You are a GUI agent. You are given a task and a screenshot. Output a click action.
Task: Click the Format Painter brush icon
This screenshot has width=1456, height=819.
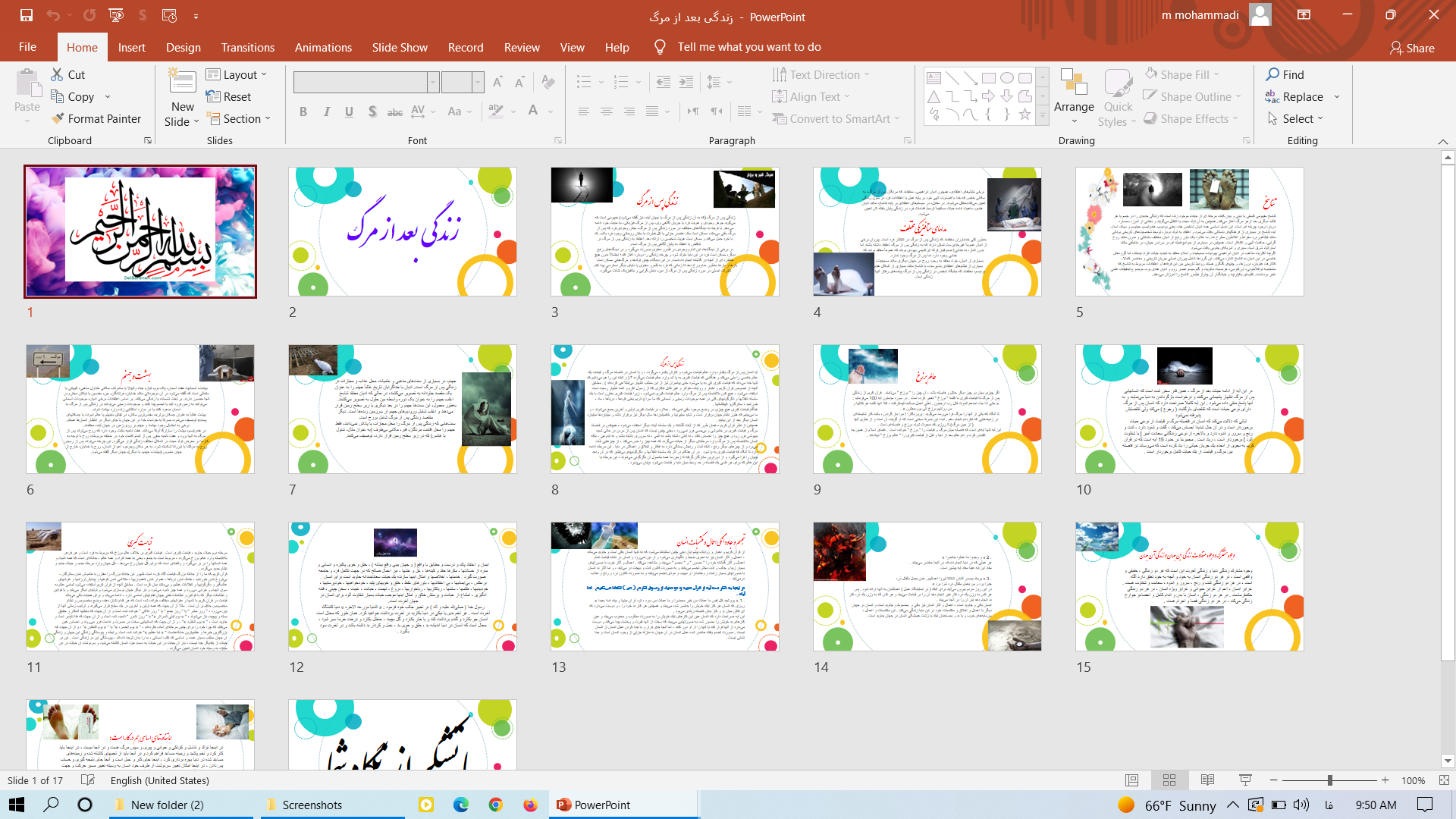58,119
